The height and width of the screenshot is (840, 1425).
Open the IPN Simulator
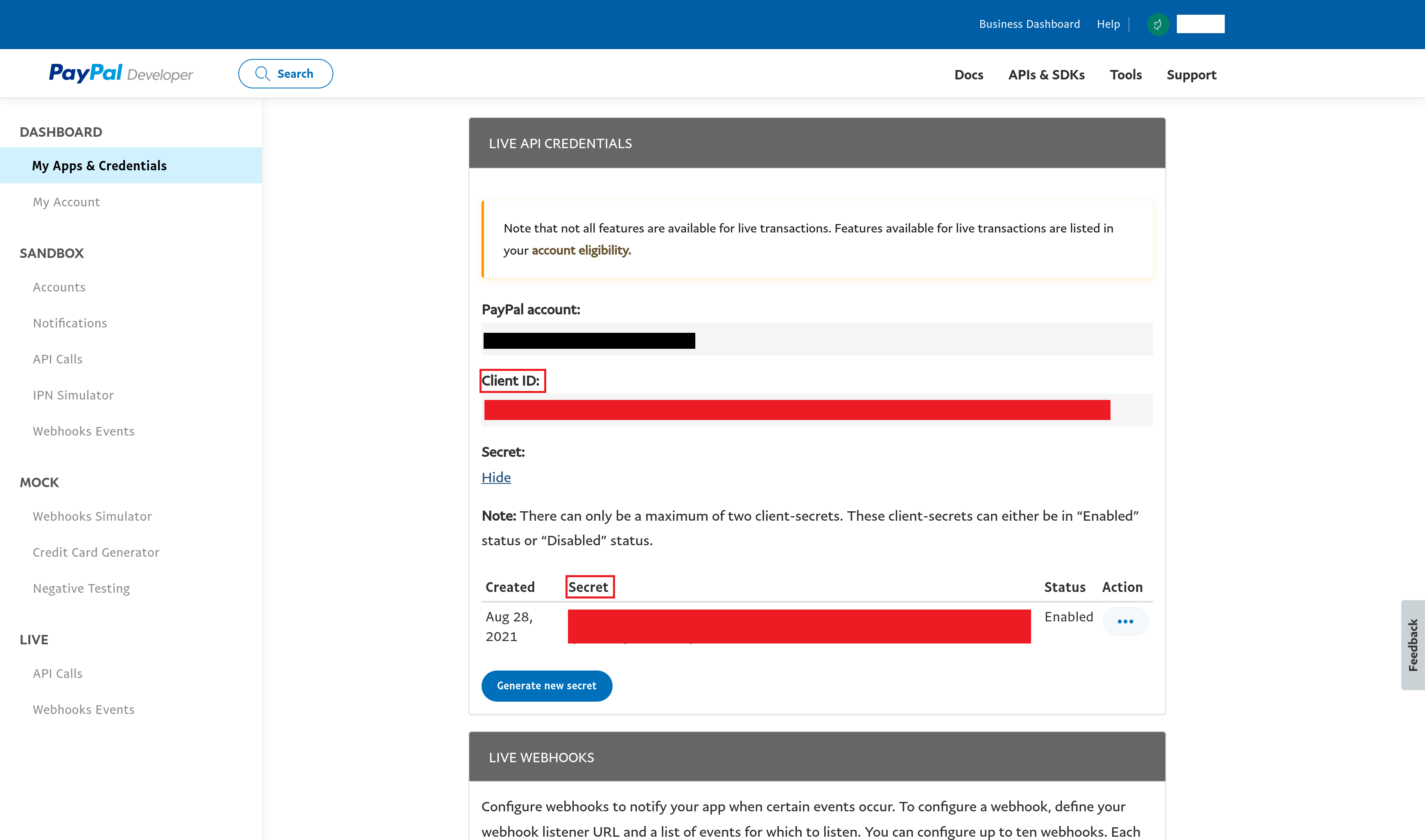coord(73,395)
